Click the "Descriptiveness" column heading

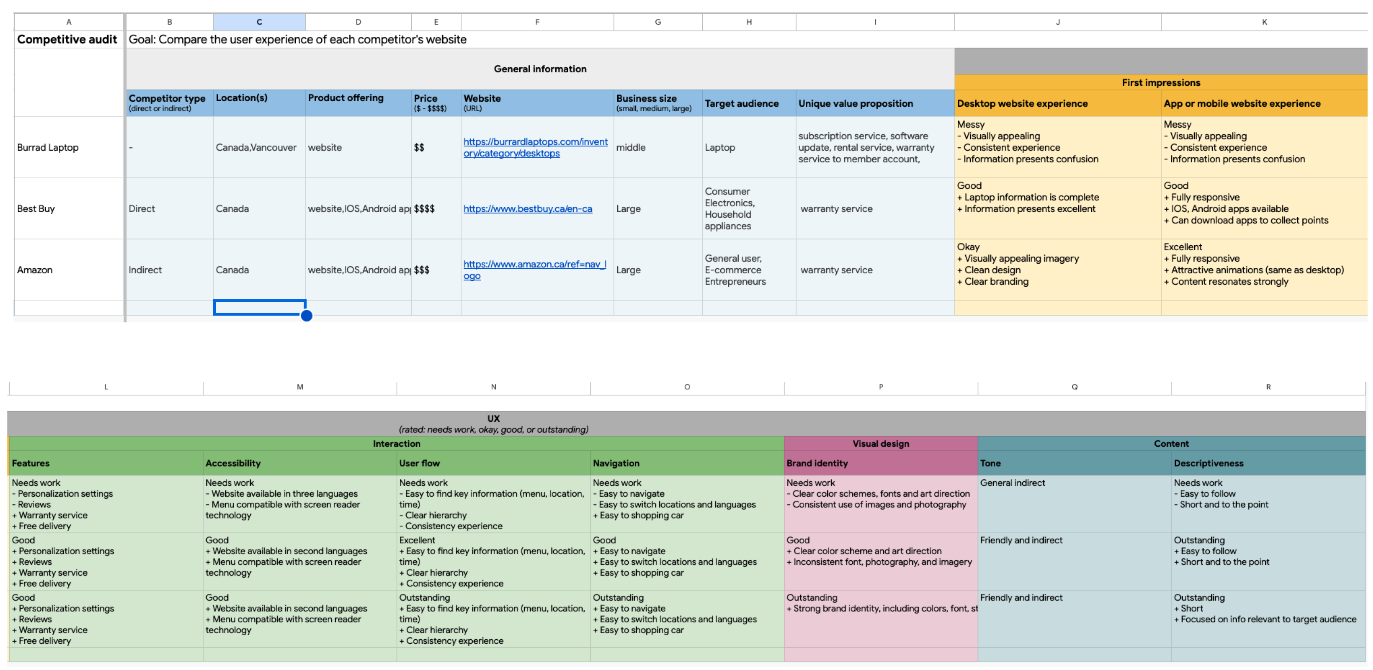coord(1268,463)
